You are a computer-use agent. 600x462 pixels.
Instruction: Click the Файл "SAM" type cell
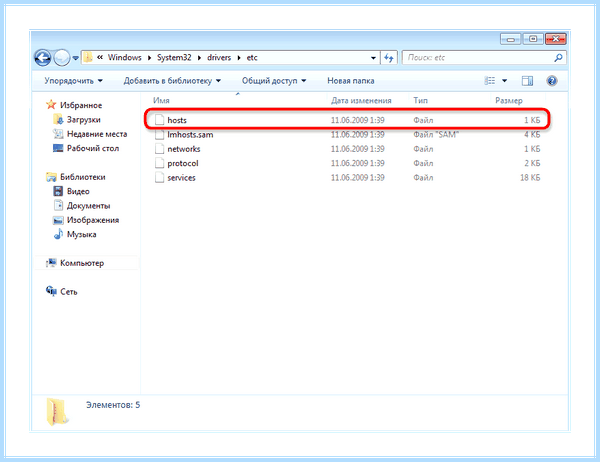pos(436,134)
